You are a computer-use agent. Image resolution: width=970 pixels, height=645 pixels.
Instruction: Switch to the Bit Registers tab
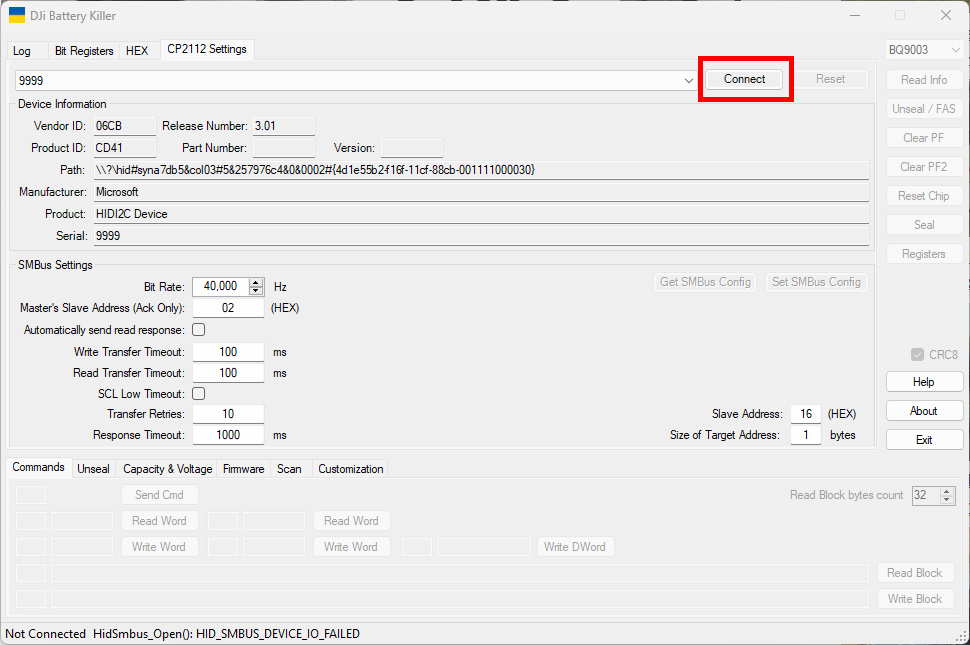(83, 49)
